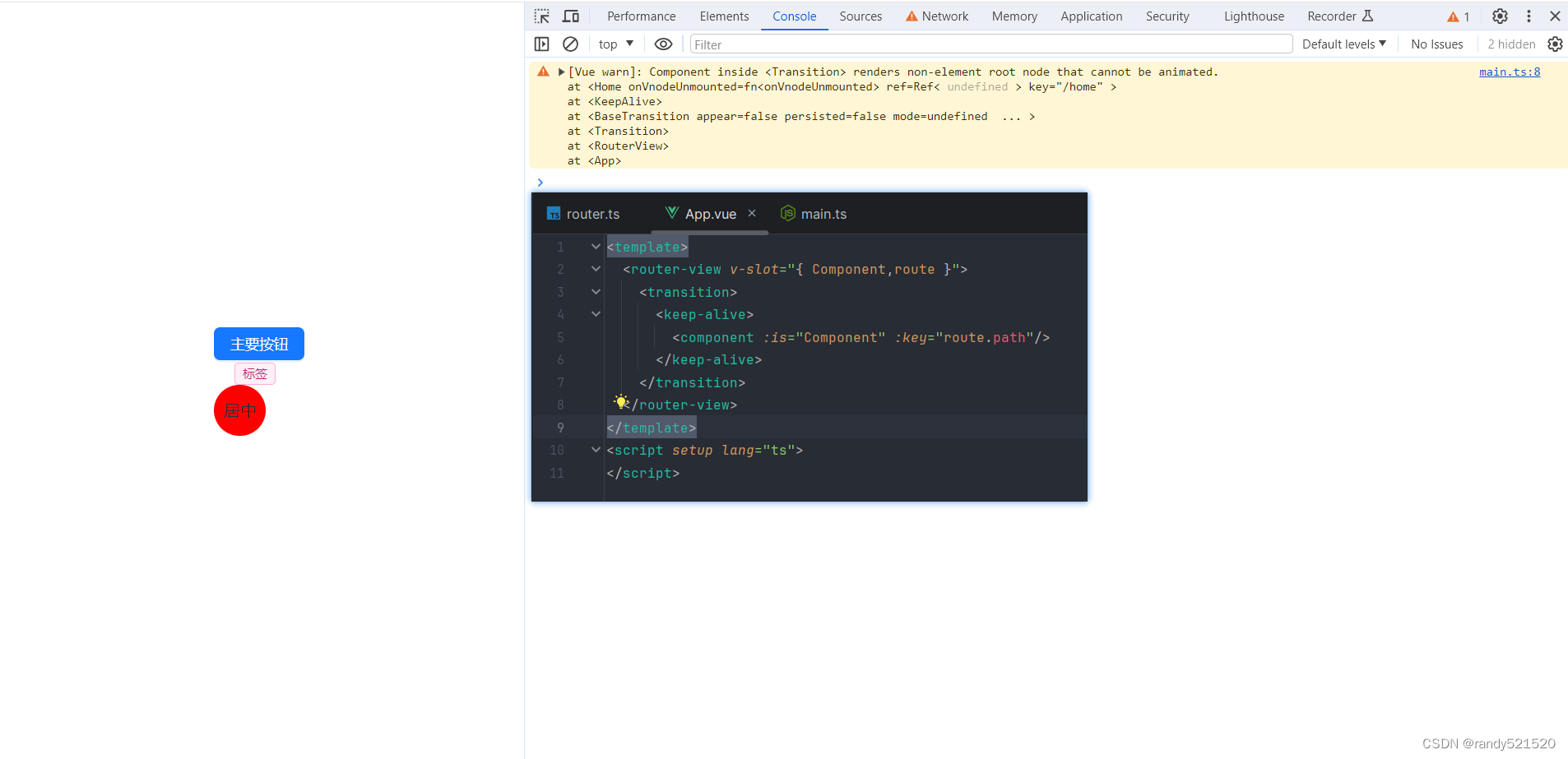This screenshot has width=1568, height=759.
Task: Switch to the Network tab
Action: point(937,16)
